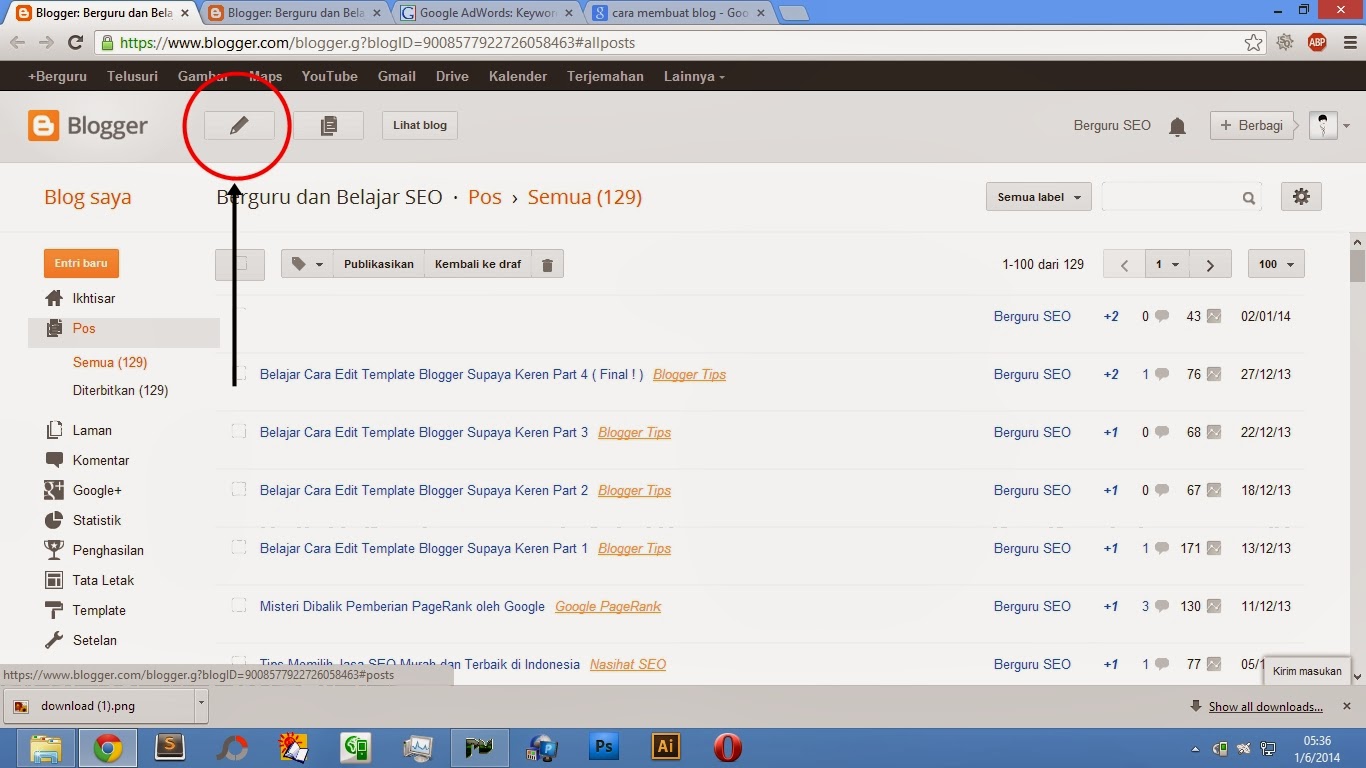Switch to Google AdWords browser tab

click(x=488, y=14)
